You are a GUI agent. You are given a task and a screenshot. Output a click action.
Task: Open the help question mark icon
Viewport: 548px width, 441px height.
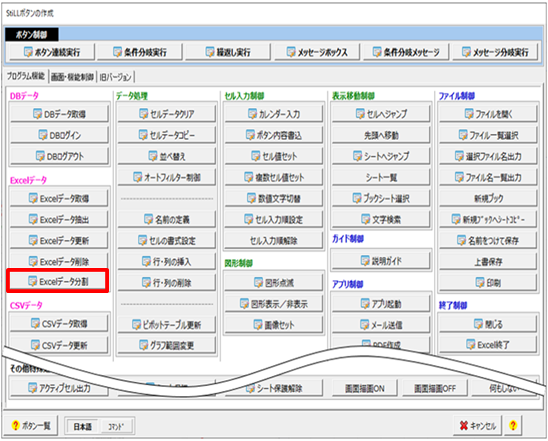513,425
